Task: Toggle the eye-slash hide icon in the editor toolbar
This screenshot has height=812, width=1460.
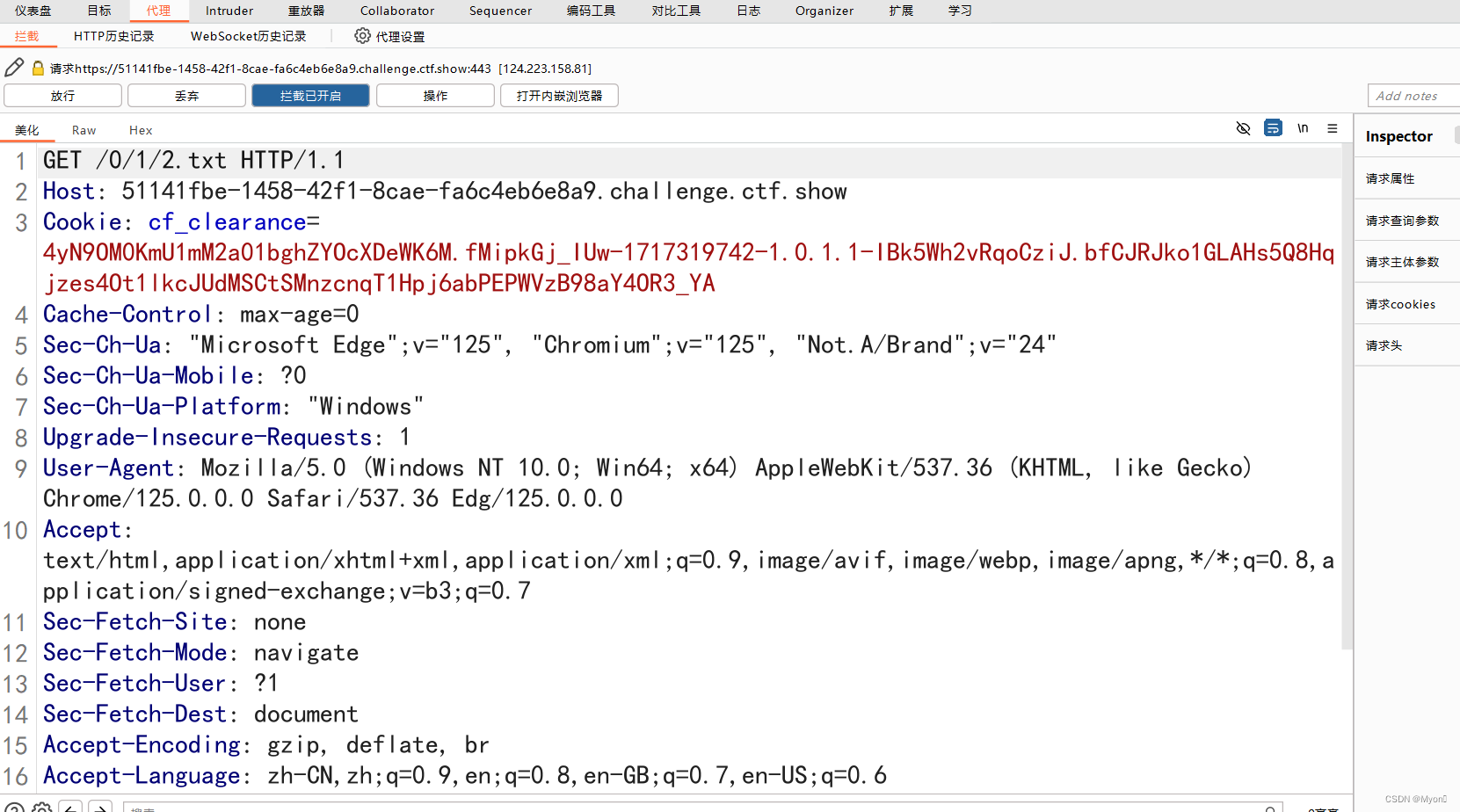Action: (1243, 128)
